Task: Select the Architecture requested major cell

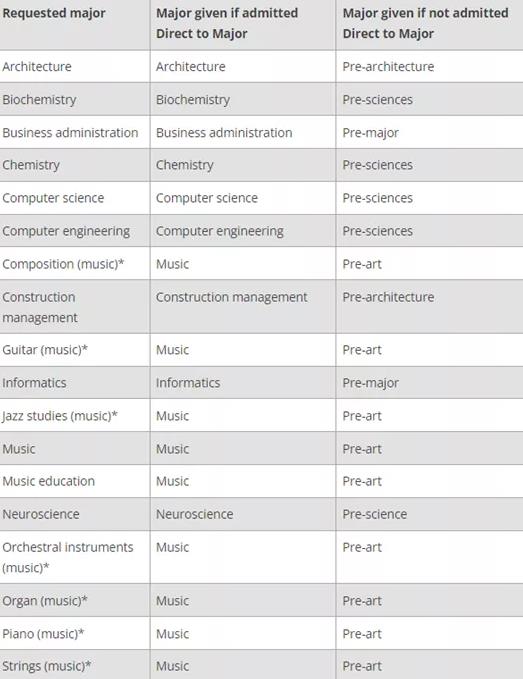Action: tap(37, 67)
